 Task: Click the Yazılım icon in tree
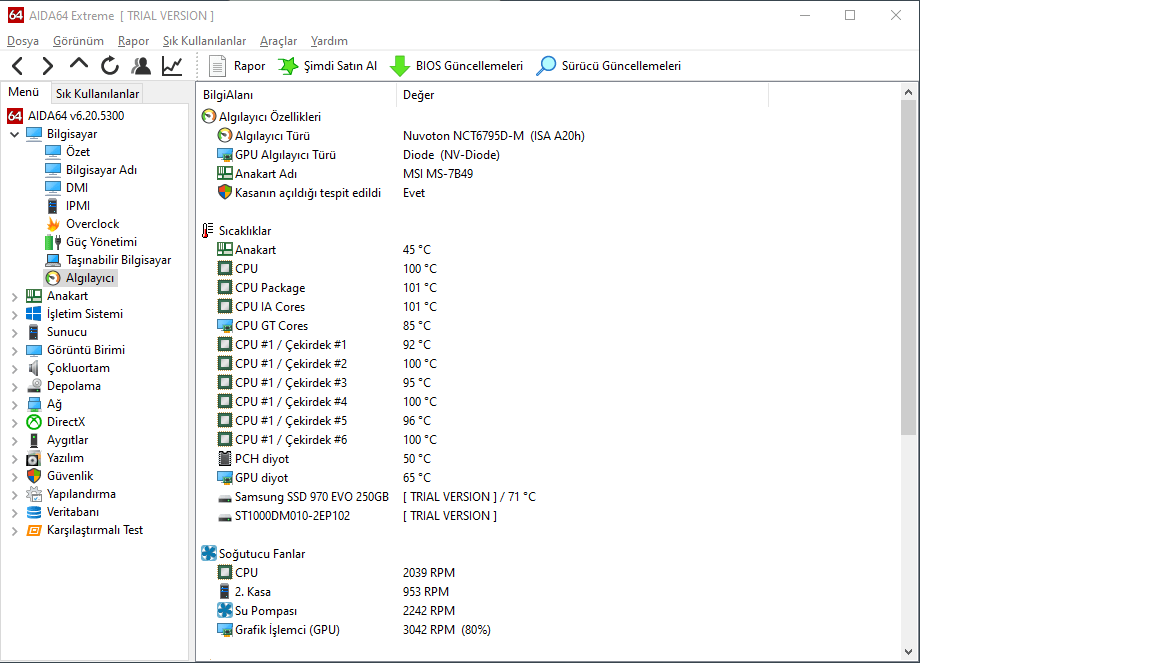(34, 458)
